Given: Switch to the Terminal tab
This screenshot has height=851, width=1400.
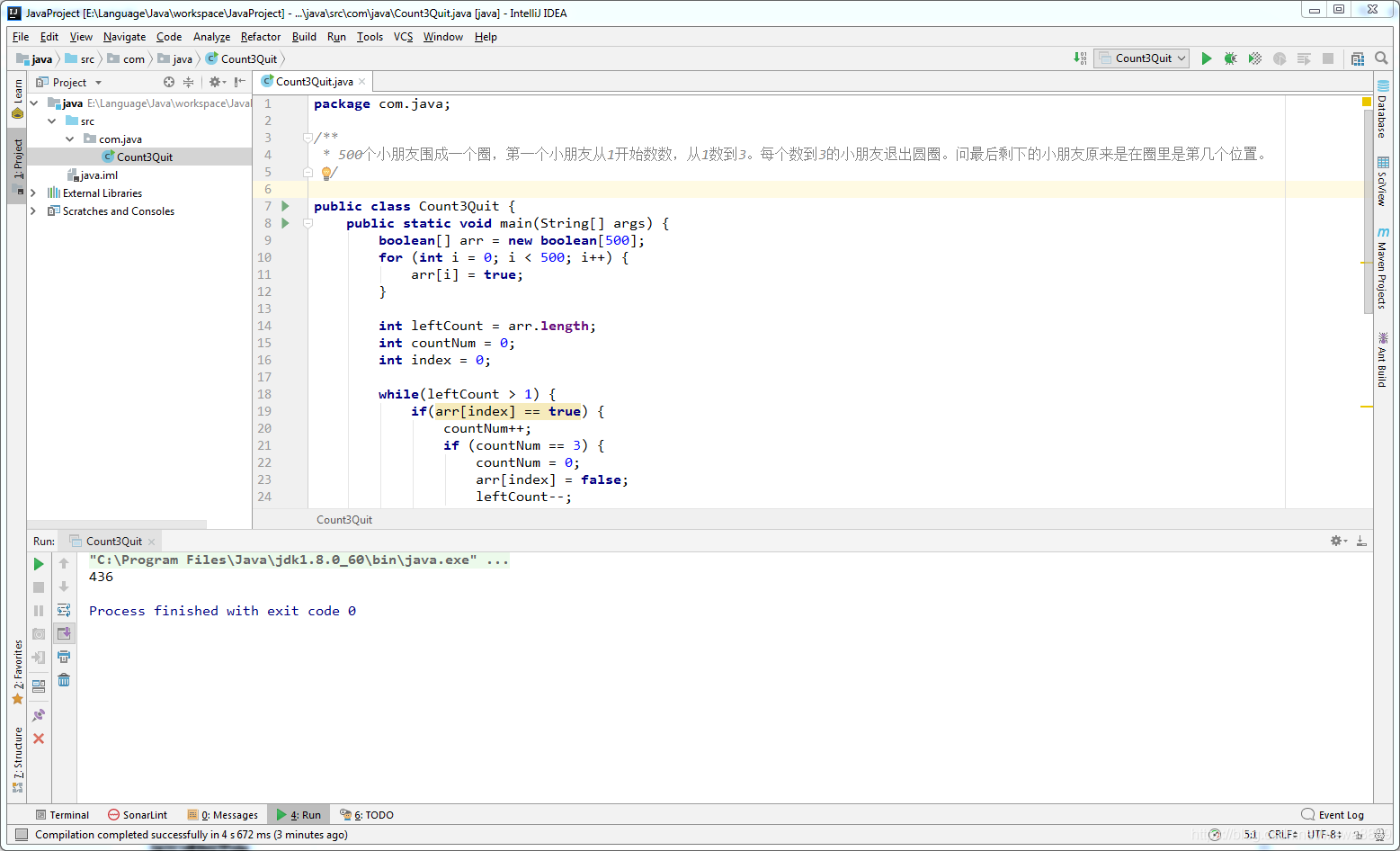Looking at the screenshot, I should click(63, 814).
